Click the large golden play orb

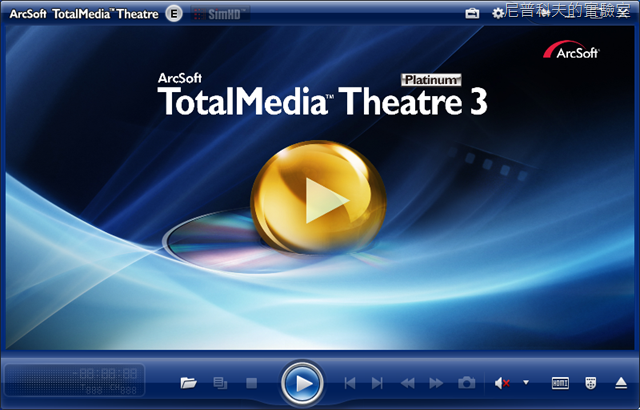(x=318, y=197)
